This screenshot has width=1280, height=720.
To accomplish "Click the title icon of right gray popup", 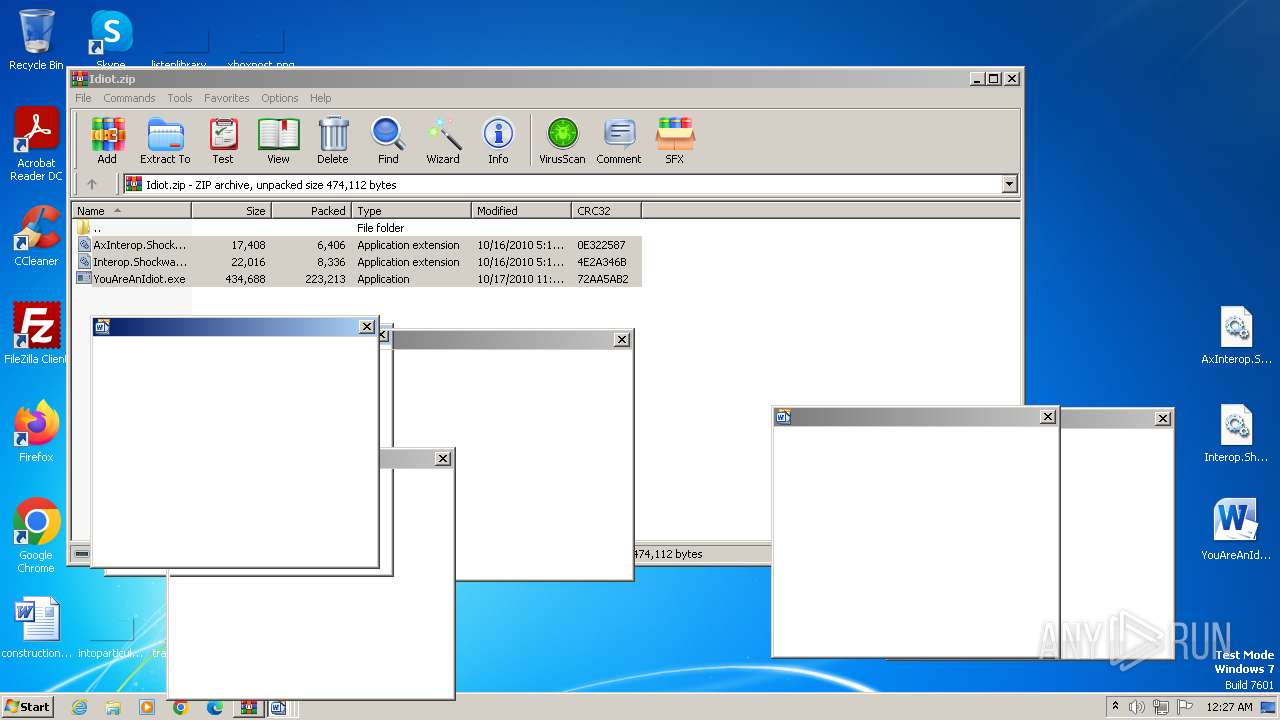I will (783, 417).
